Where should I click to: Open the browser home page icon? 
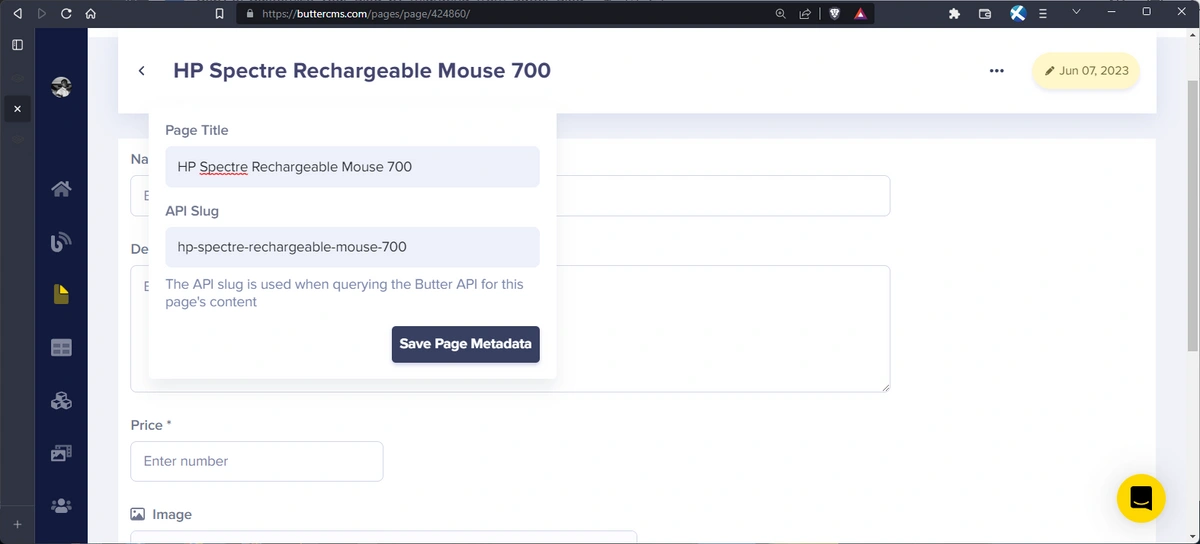pos(90,14)
